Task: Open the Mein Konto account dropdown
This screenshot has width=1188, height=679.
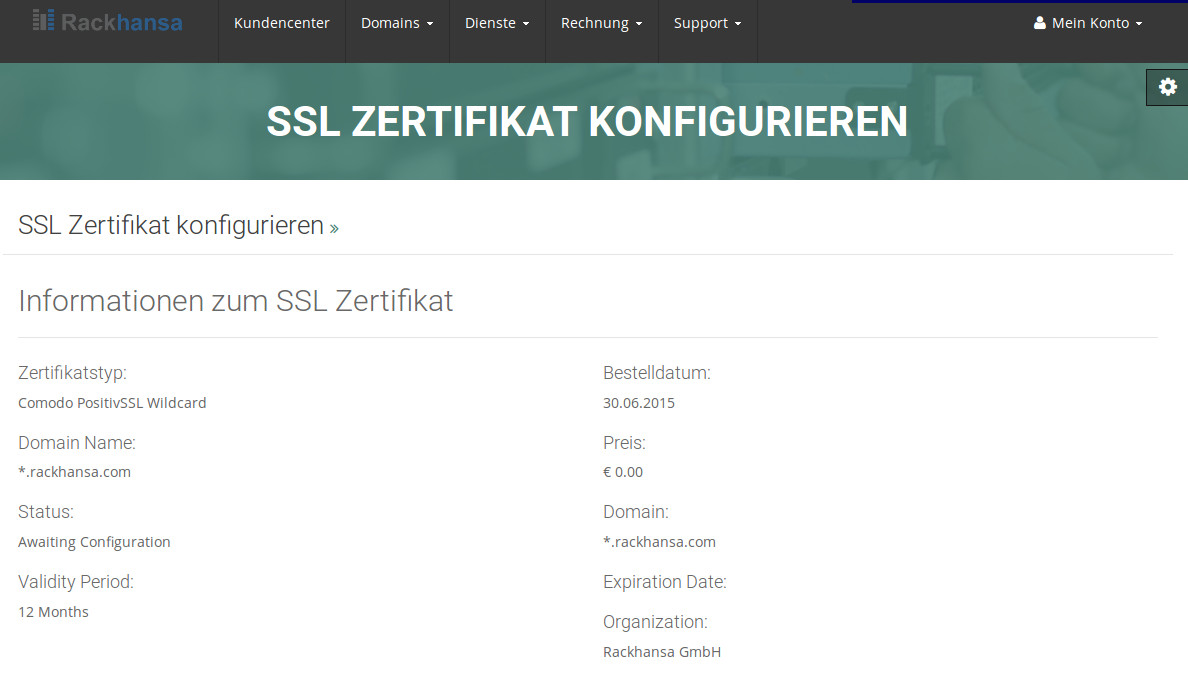Action: [x=1088, y=23]
